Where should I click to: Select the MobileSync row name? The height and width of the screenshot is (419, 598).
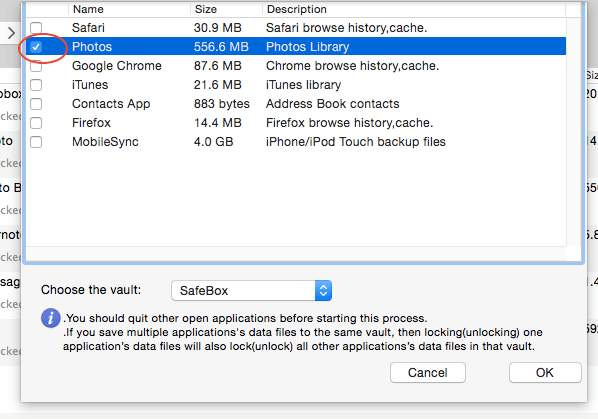tap(105, 142)
